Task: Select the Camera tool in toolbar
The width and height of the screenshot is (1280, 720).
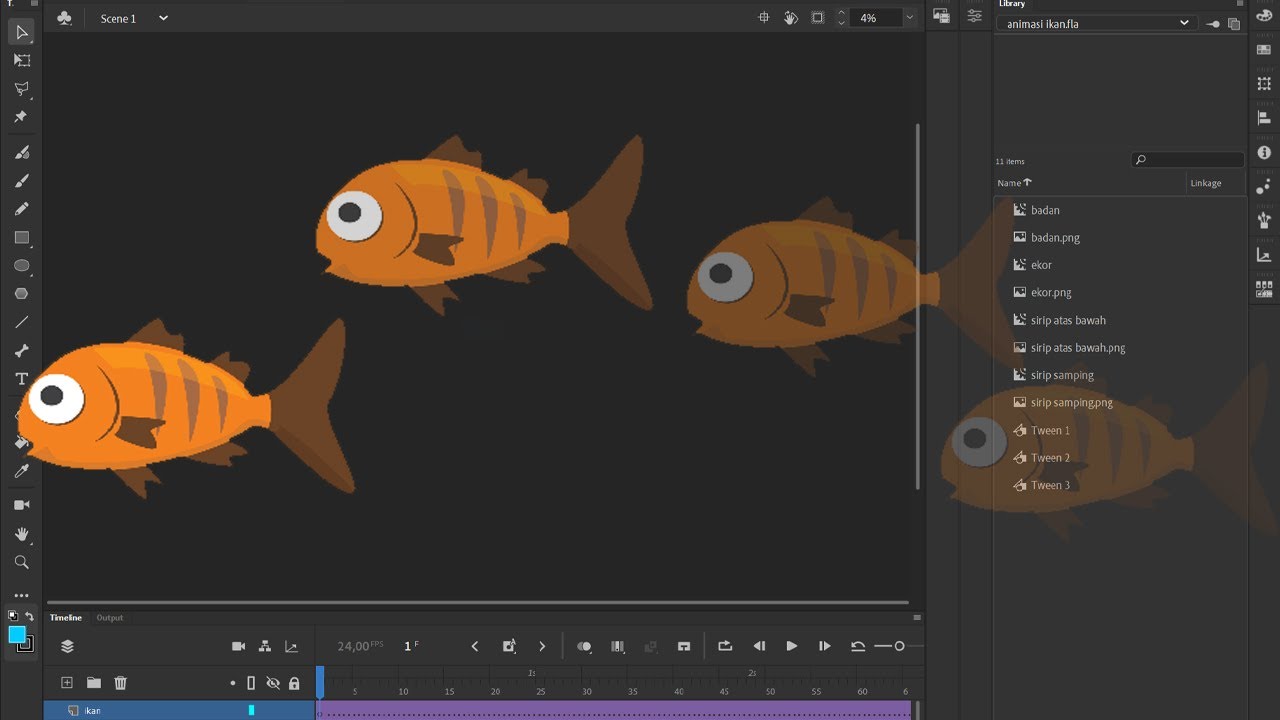Action: tap(21, 505)
